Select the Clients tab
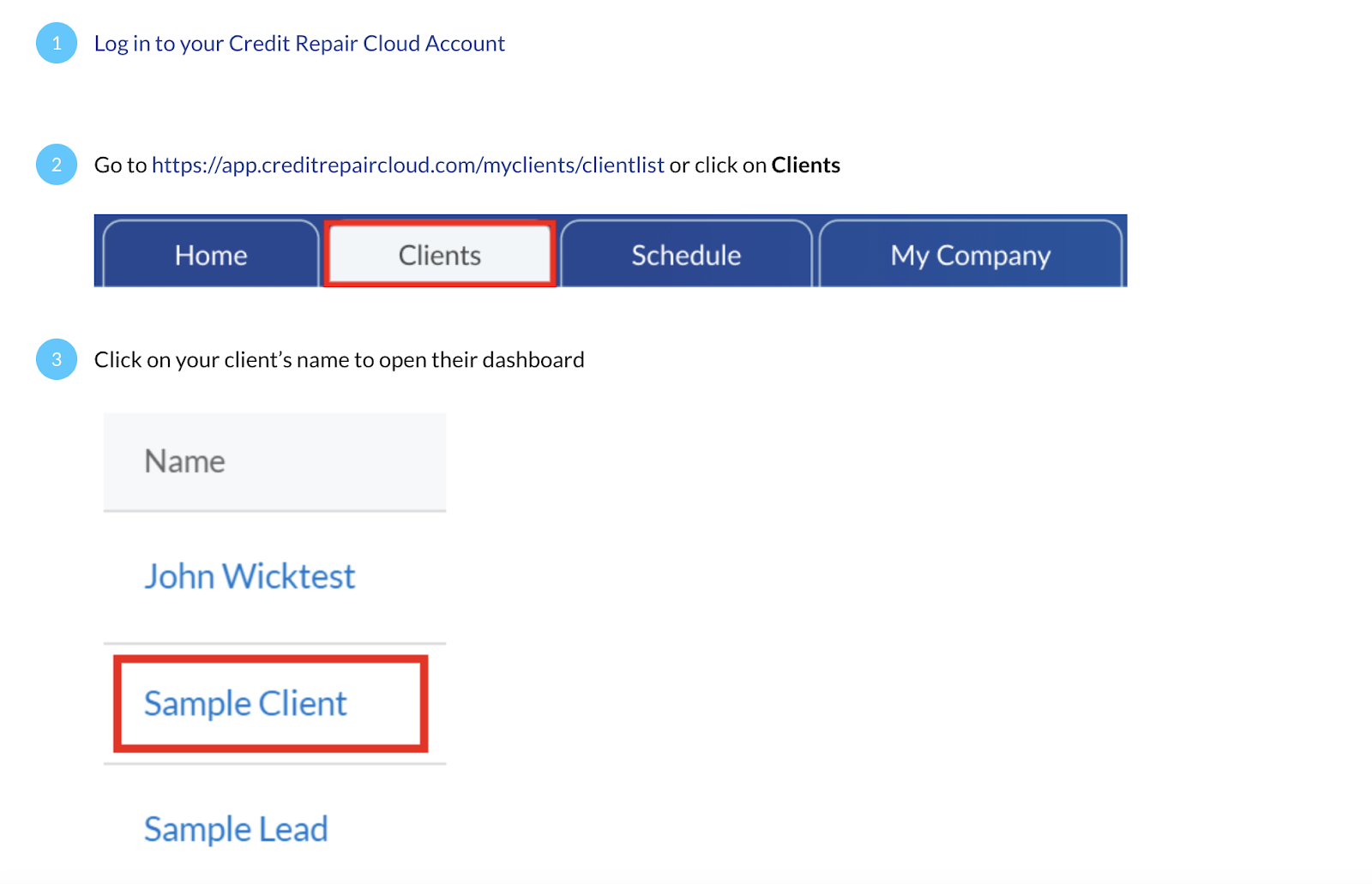Image resolution: width=1372 pixels, height=884 pixels. 440,255
